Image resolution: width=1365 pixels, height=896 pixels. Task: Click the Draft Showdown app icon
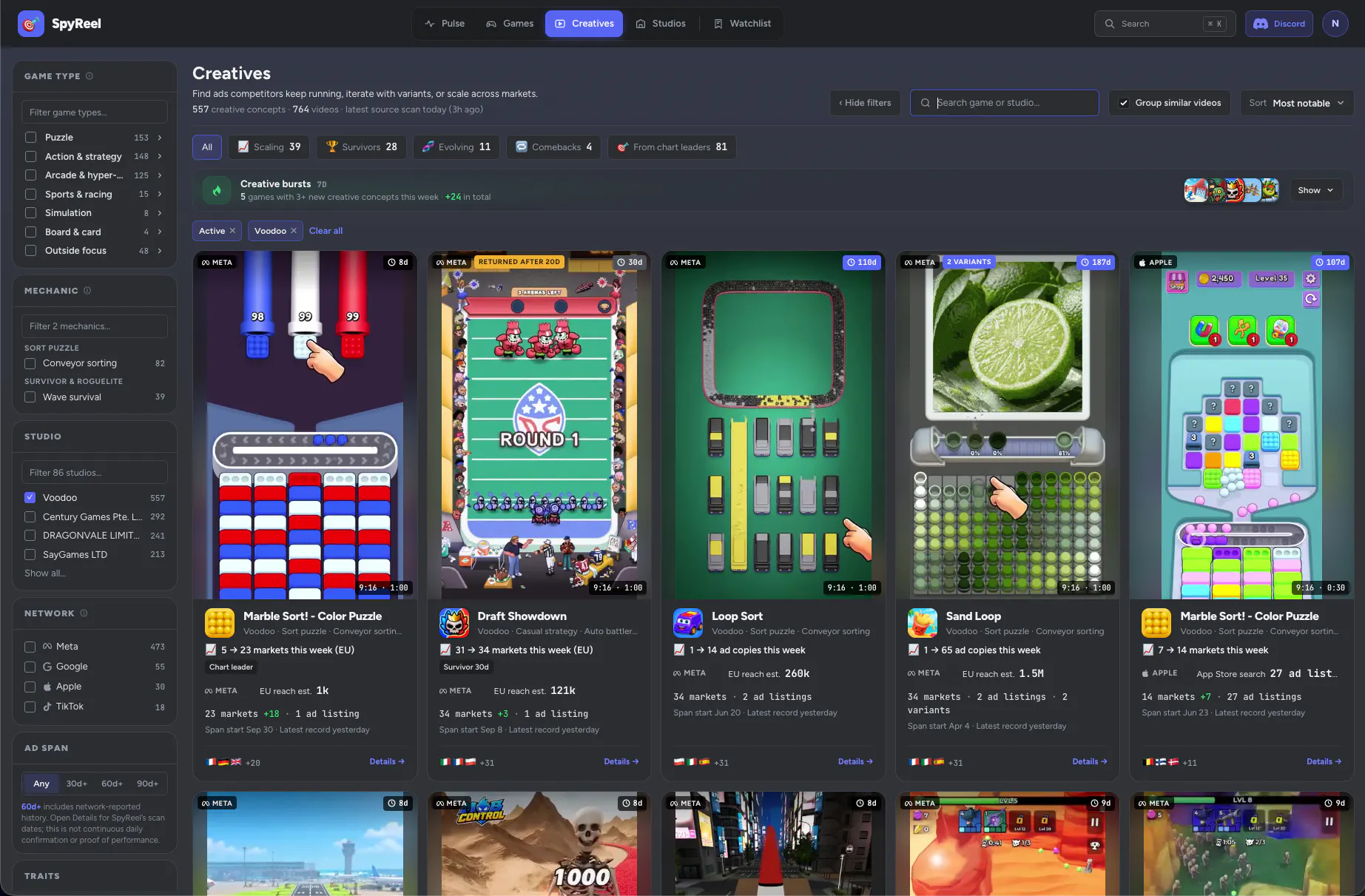(x=454, y=623)
